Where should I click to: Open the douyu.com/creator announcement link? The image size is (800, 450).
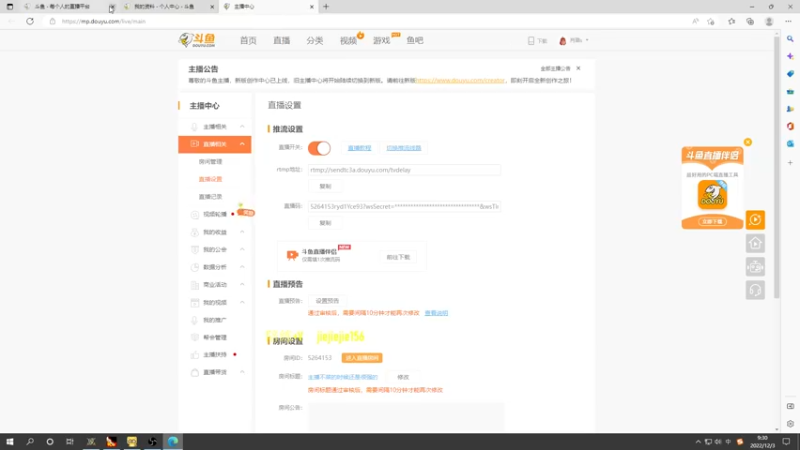click(x=460, y=81)
